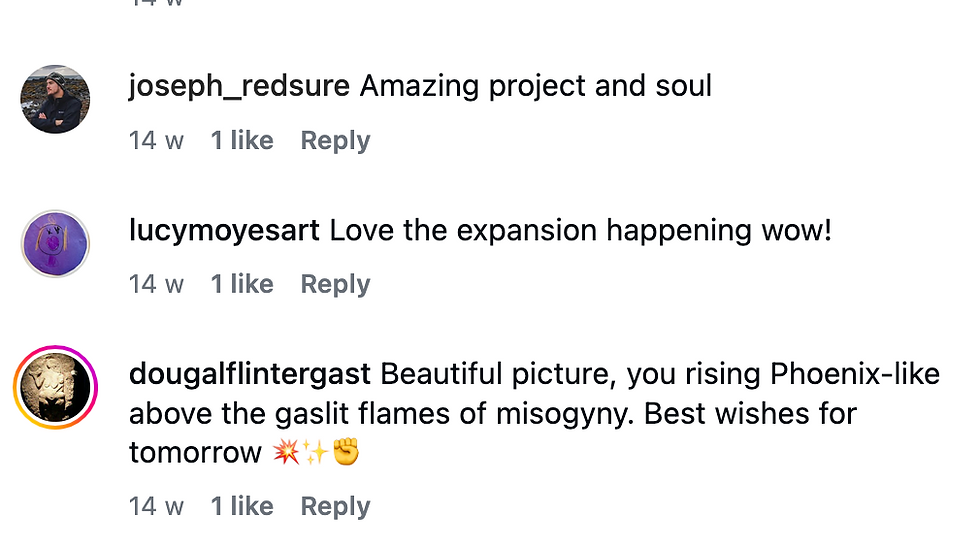Go to dougalflintergast's profile via username
The height and width of the screenshot is (539, 980).
[250, 375]
